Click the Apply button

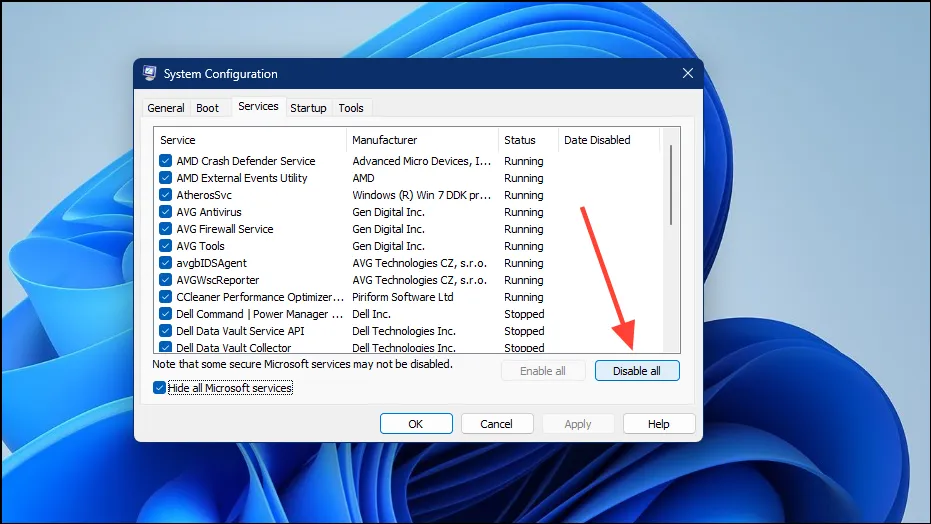(578, 424)
